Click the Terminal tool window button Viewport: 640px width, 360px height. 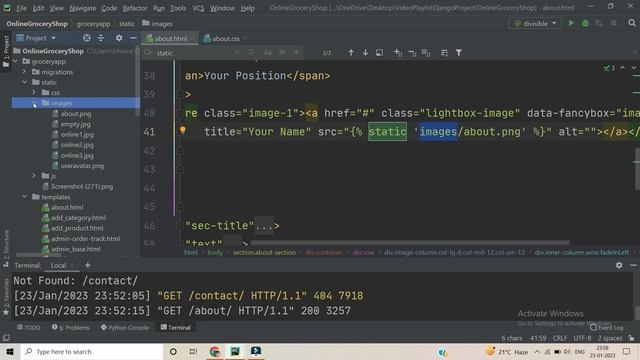(x=176, y=327)
